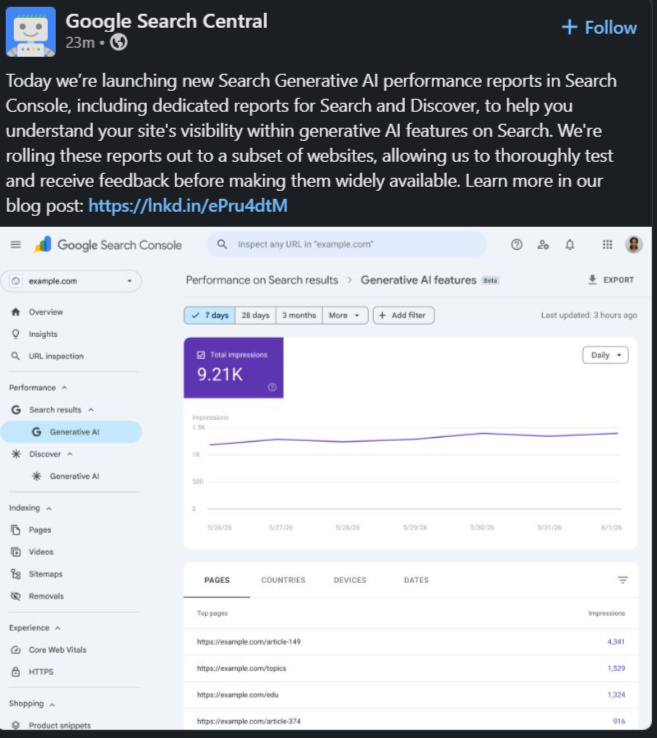This screenshot has height=738, width=657.
Task: Switch to the DEVICES tab
Action: 350,580
